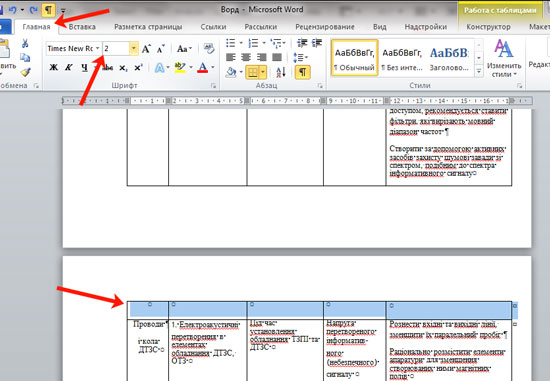Open Change Case Aa dropdown
The image size is (550, 381).
[x=185, y=49]
